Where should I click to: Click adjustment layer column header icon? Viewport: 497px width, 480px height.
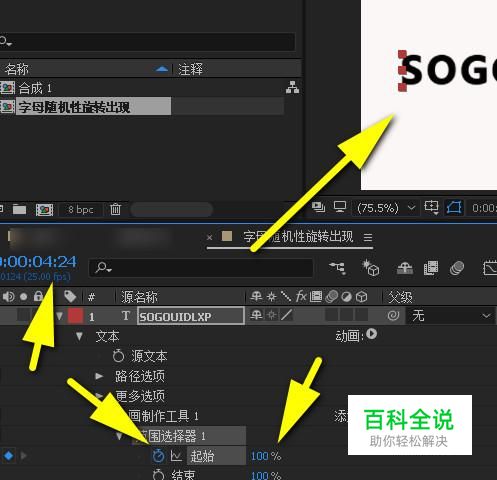pos(347,297)
